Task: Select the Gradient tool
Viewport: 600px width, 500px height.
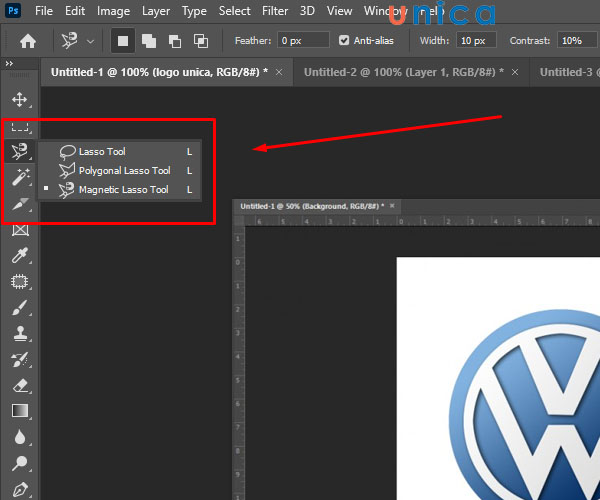Action: click(20, 411)
